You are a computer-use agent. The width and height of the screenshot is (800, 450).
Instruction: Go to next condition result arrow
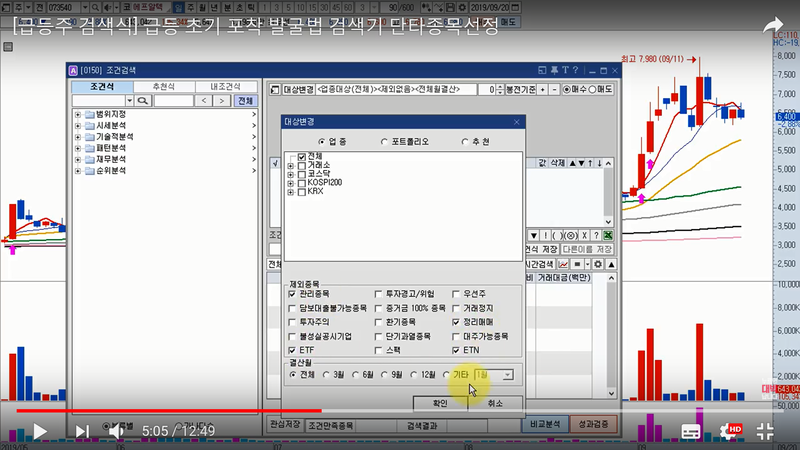tap(221, 101)
